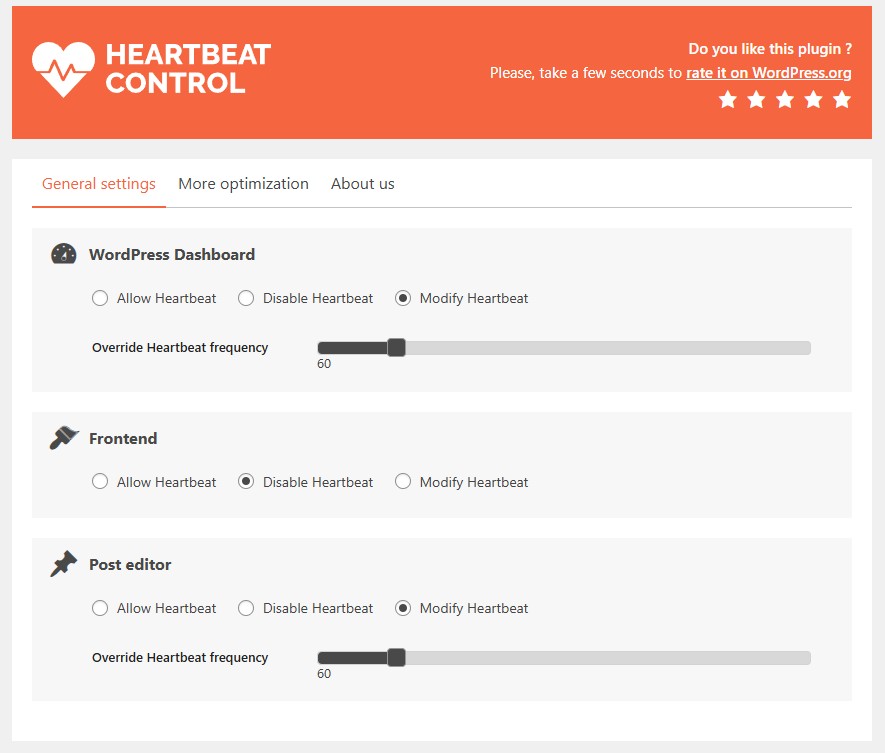Image resolution: width=885 pixels, height=753 pixels.
Task: Select Disable Heartbeat for WordPress Dashboard
Action: point(246,298)
